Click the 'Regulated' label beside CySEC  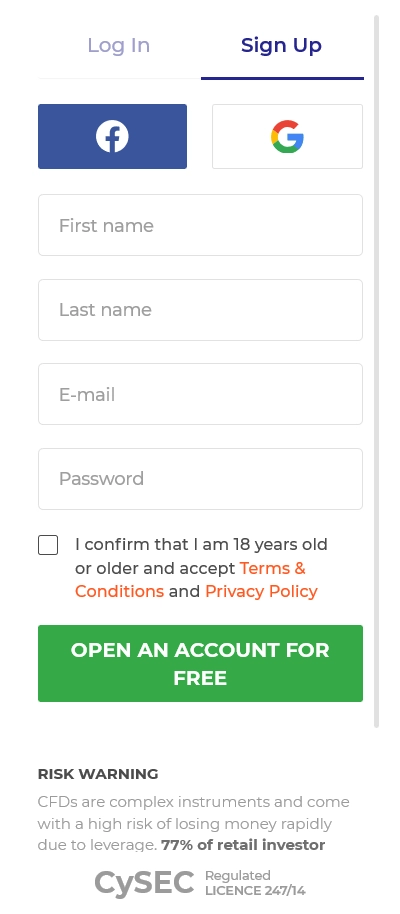[238, 876]
